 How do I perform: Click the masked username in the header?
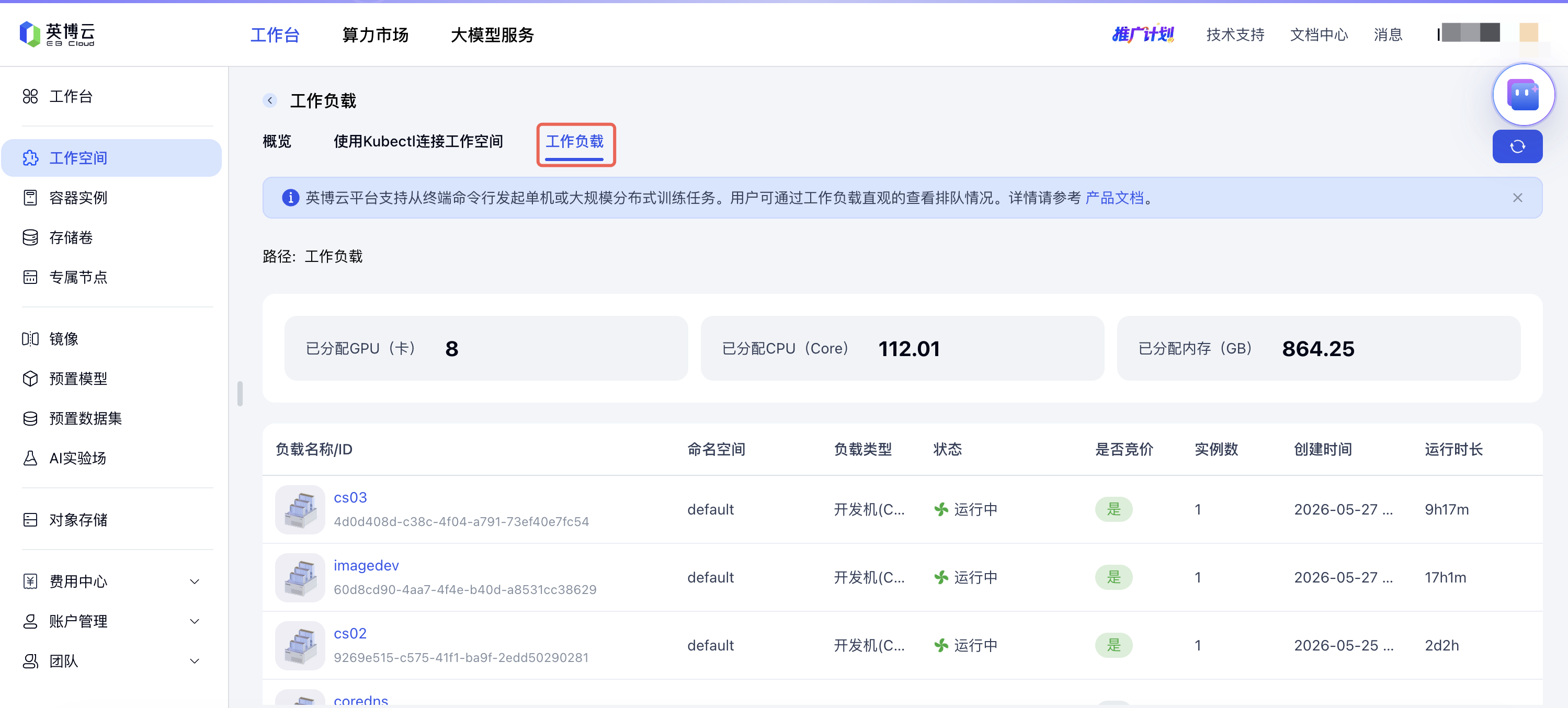[1468, 33]
